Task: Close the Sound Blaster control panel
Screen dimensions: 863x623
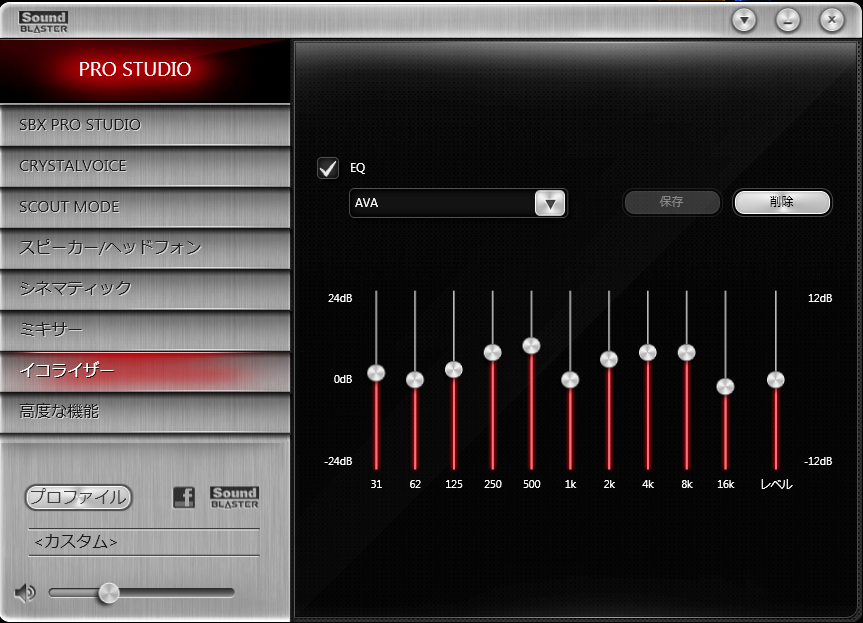Action: 832,20
